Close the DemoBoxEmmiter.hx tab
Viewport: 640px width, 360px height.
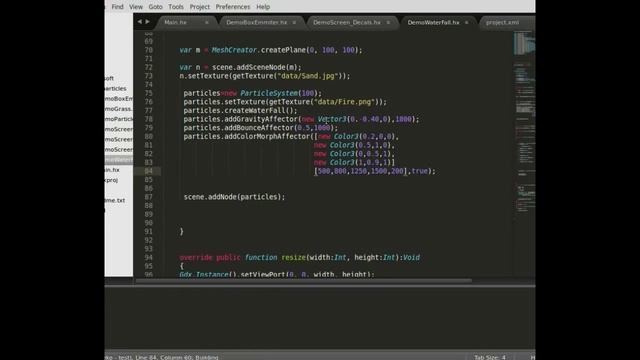click(294, 22)
